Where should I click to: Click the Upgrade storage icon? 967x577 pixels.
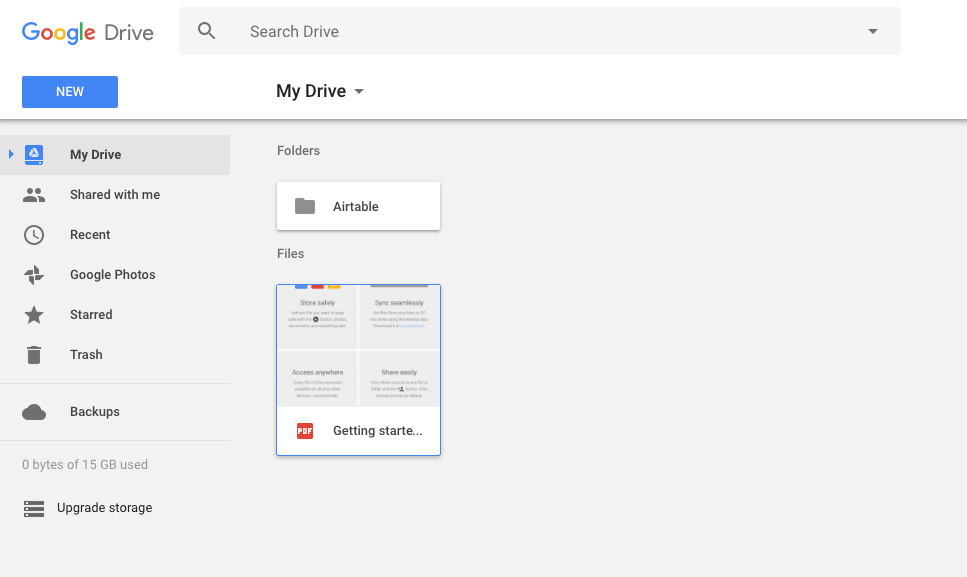34,509
